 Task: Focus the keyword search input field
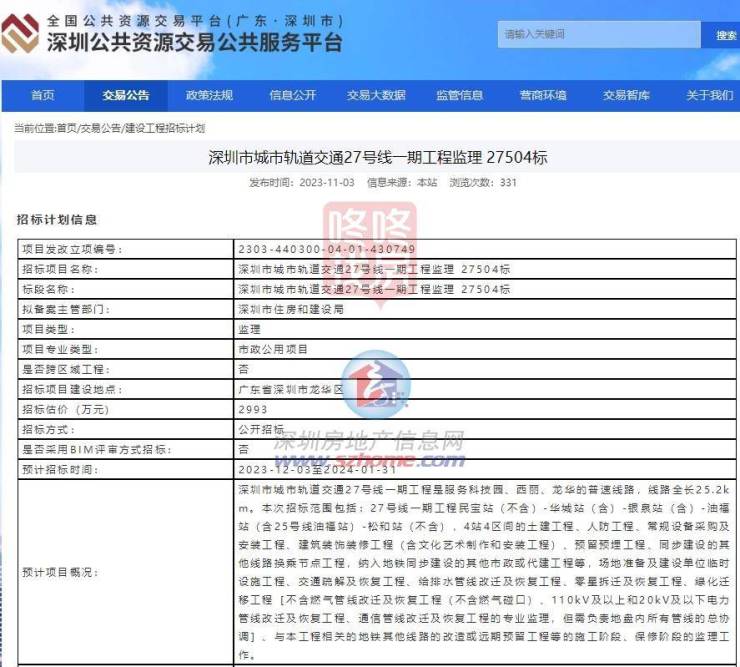pyautogui.click(x=600, y=34)
